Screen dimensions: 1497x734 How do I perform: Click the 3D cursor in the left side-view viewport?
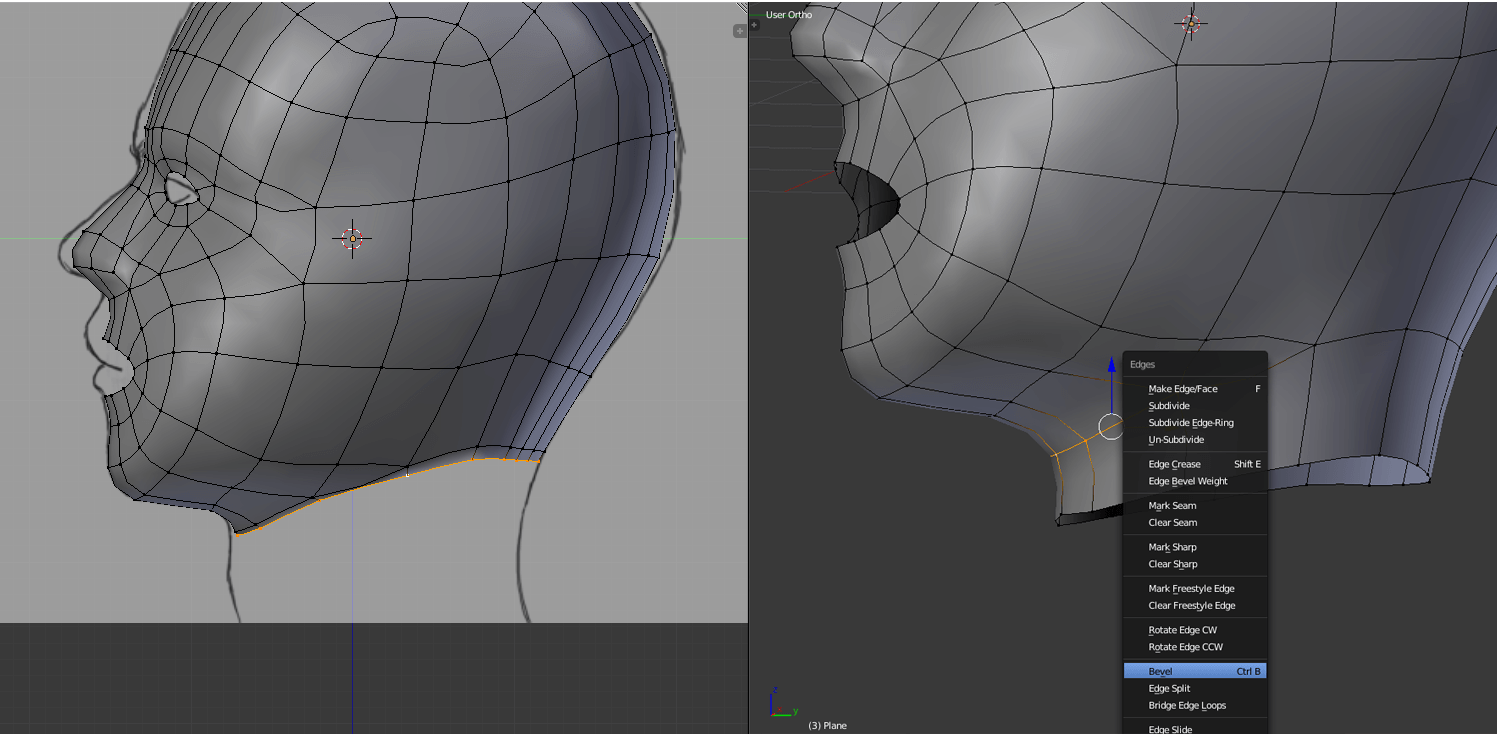pyautogui.click(x=351, y=238)
